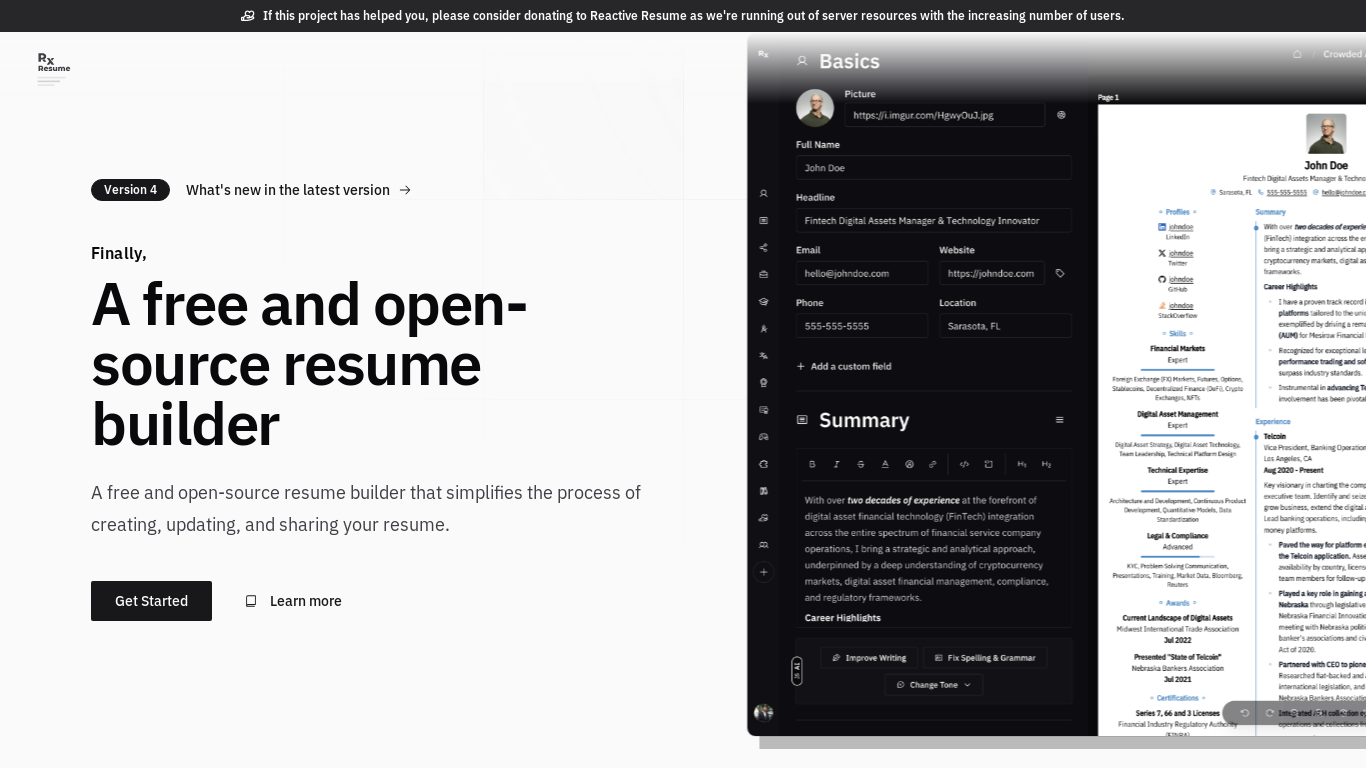1366x768 pixels.
Task: Click the Summary heading in the editor
Action: tap(864, 420)
